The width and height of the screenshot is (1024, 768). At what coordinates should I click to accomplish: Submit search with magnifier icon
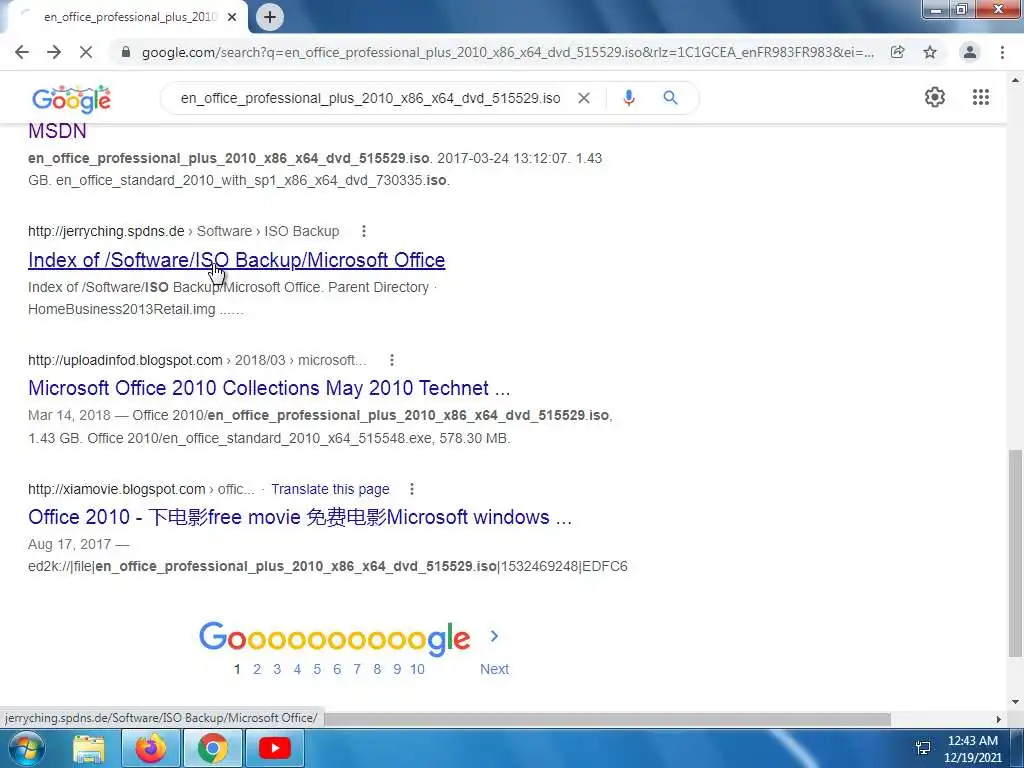click(670, 98)
